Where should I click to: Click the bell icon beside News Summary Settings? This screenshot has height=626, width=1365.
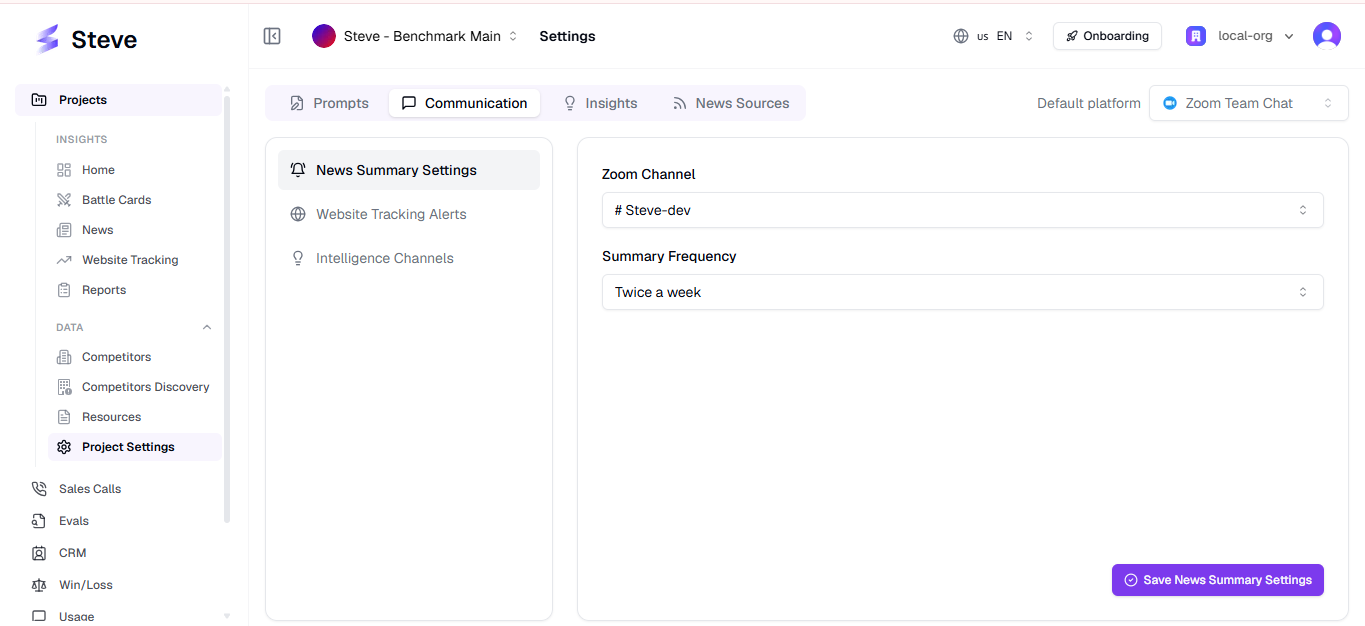click(298, 170)
